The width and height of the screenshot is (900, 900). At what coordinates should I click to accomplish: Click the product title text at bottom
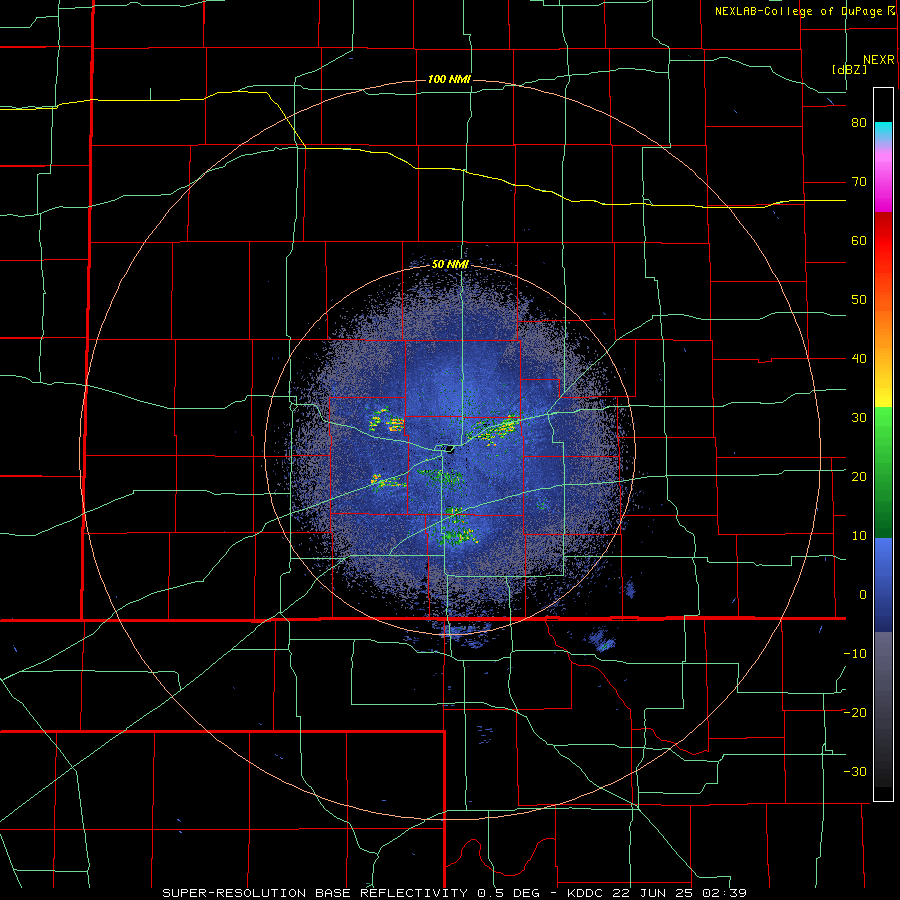pos(454,893)
